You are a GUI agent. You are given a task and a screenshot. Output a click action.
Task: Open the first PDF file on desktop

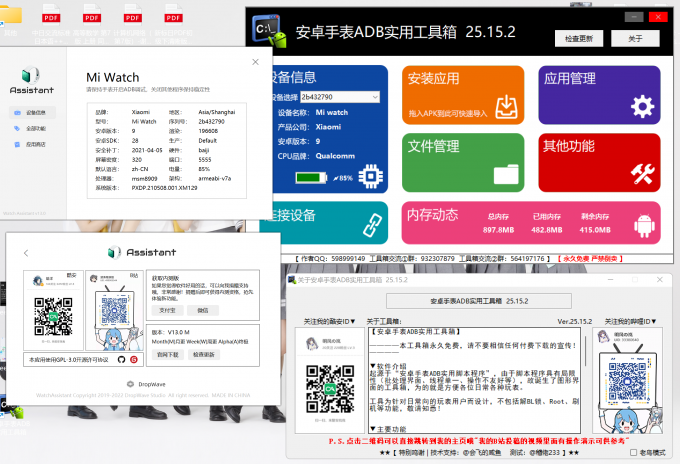(x=51, y=16)
